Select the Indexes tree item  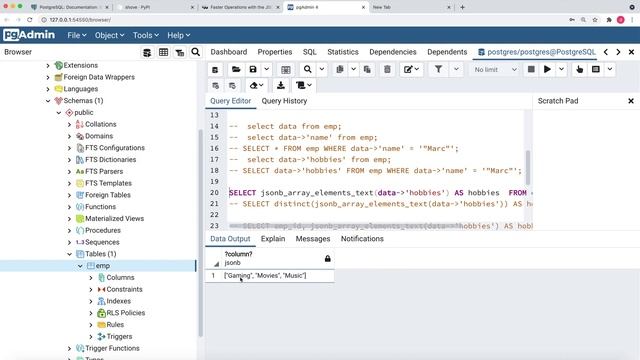(118, 301)
